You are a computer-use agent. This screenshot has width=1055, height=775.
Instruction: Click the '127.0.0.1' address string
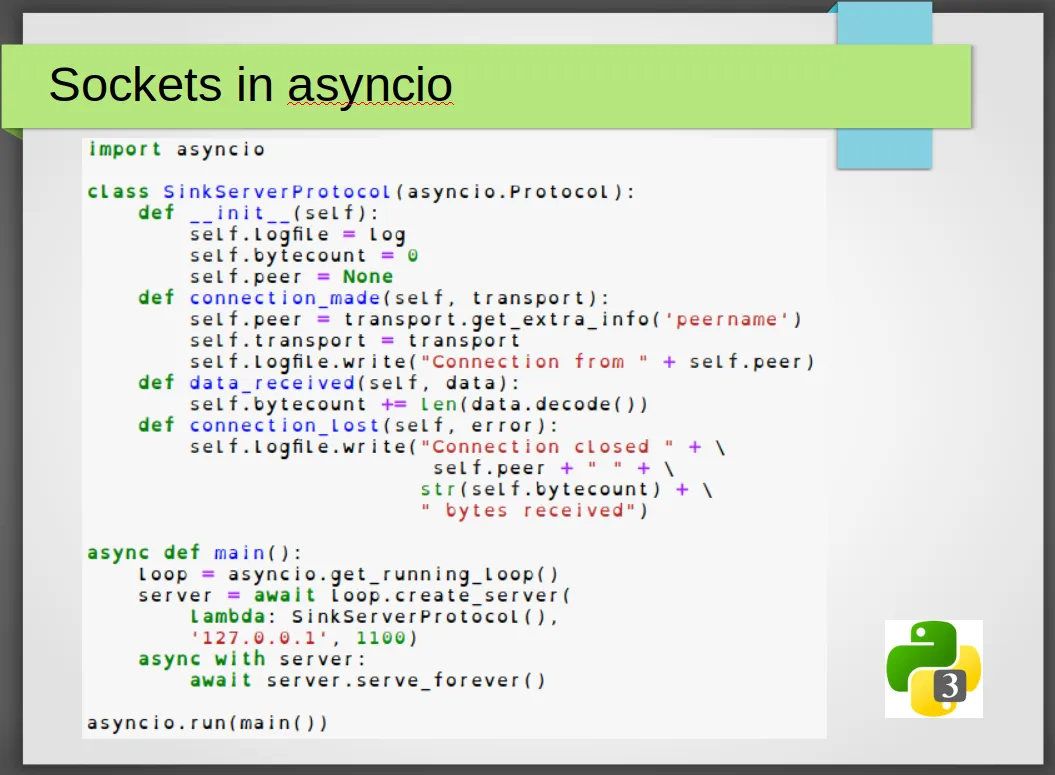[259, 637]
